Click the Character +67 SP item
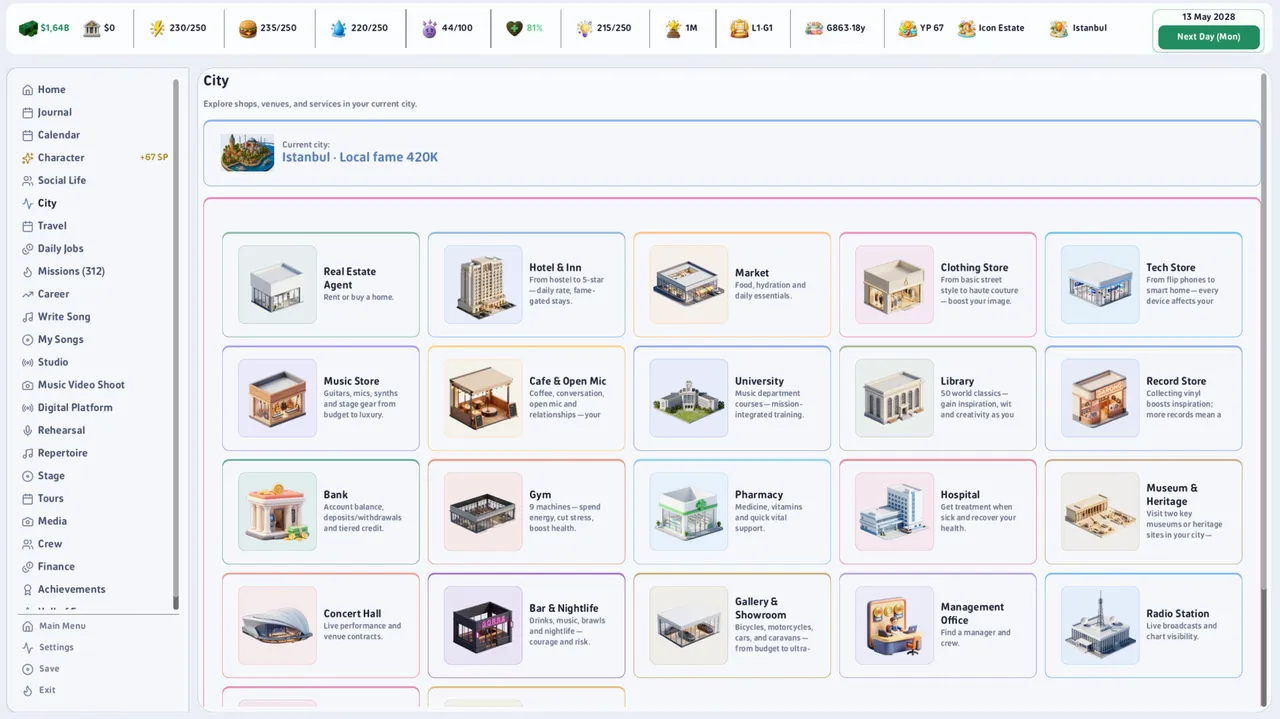The height and width of the screenshot is (719, 1280). pos(94,158)
